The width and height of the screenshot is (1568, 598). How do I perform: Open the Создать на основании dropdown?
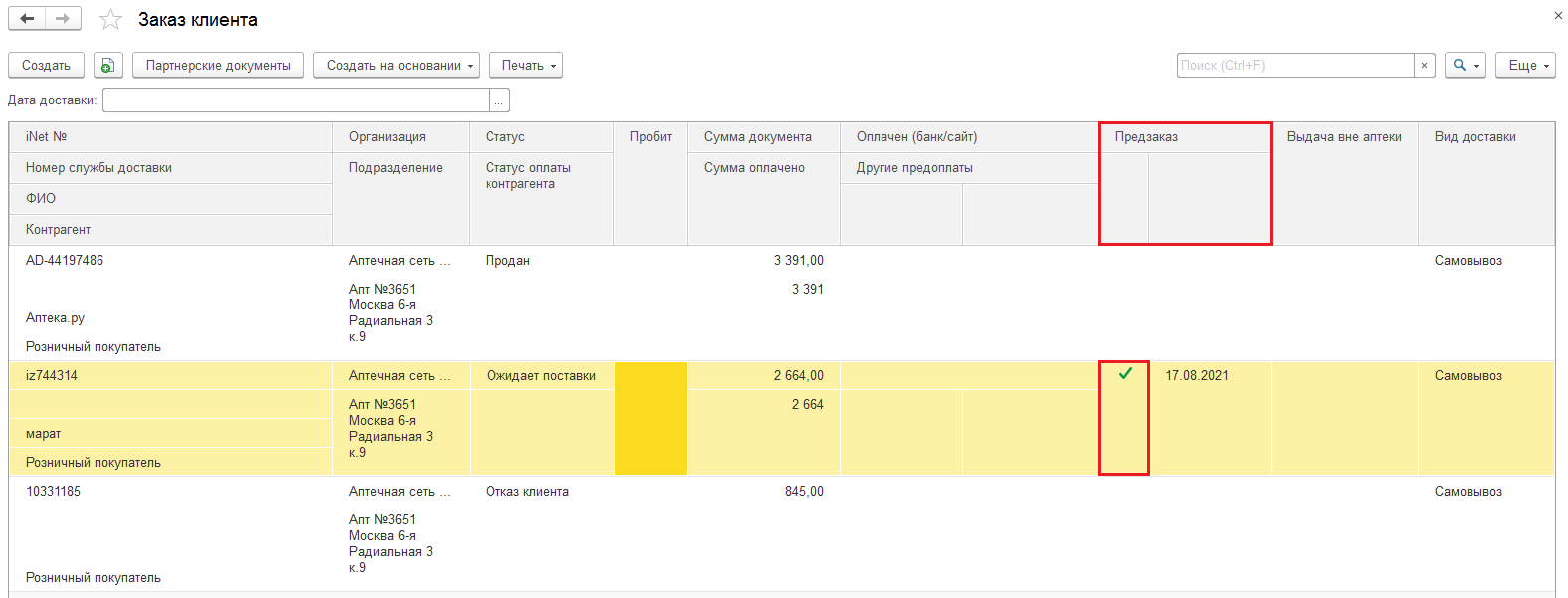click(x=396, y=66)
